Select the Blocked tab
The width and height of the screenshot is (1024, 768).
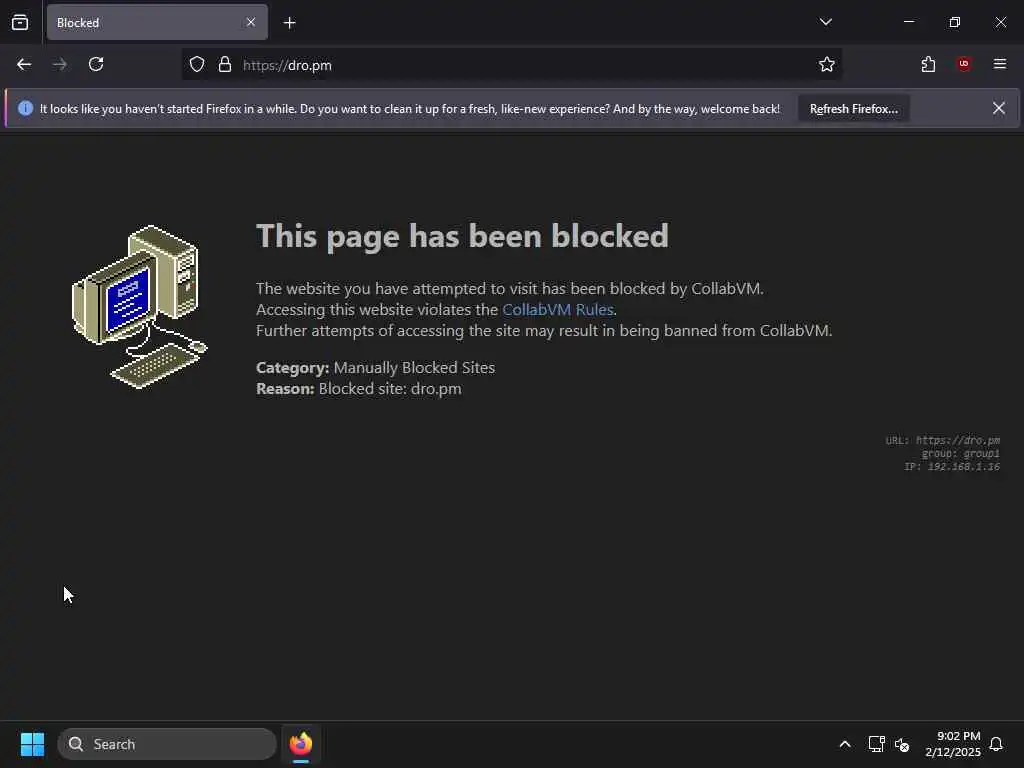point(157,22)
